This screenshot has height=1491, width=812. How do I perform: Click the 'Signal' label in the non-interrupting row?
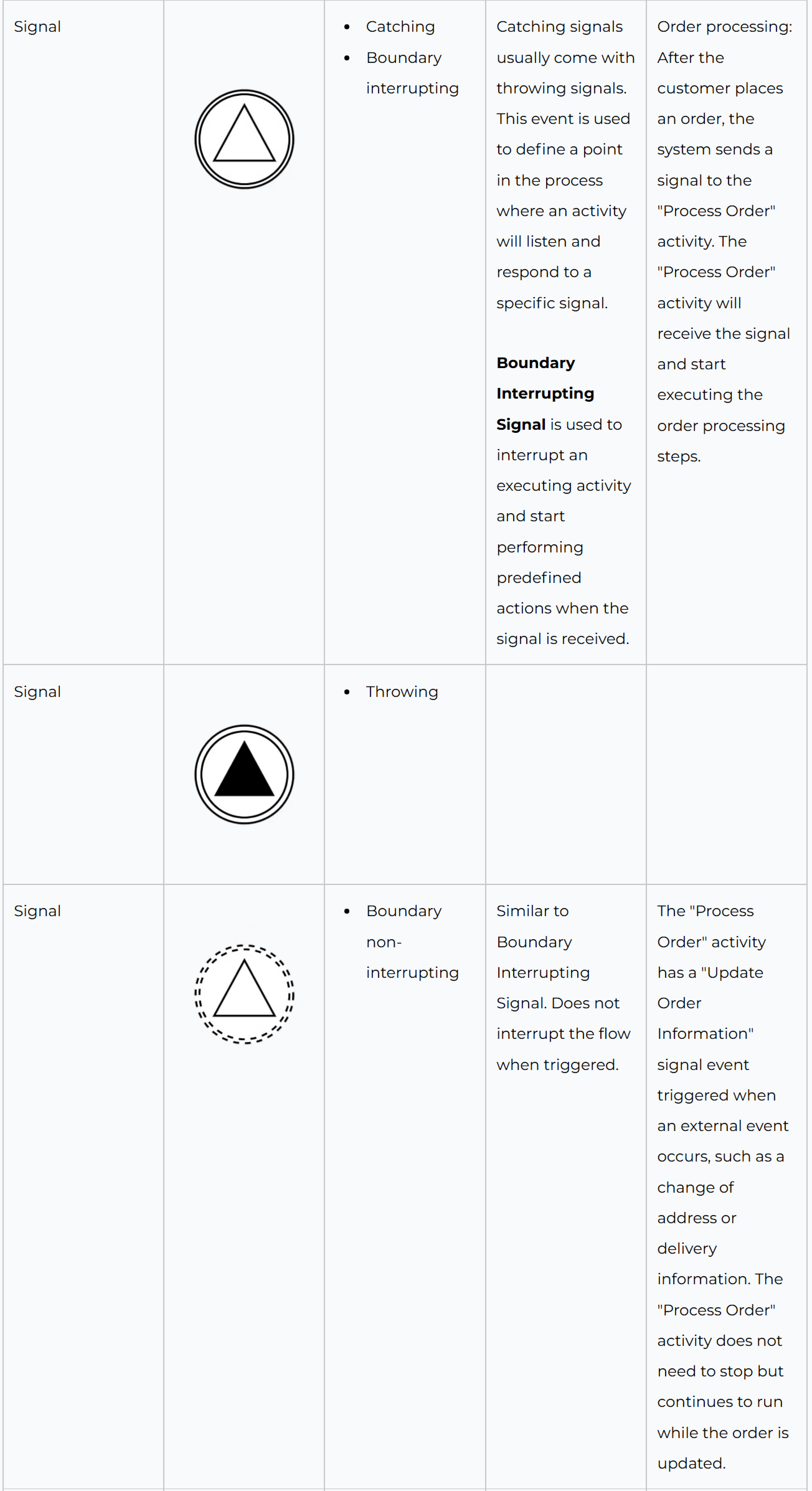click(38, 911)
